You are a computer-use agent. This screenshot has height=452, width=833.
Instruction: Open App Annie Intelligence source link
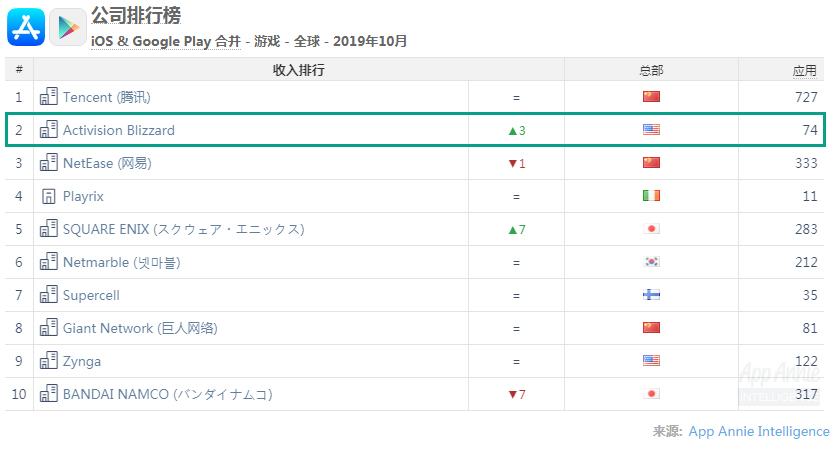(x=759, y=431)
